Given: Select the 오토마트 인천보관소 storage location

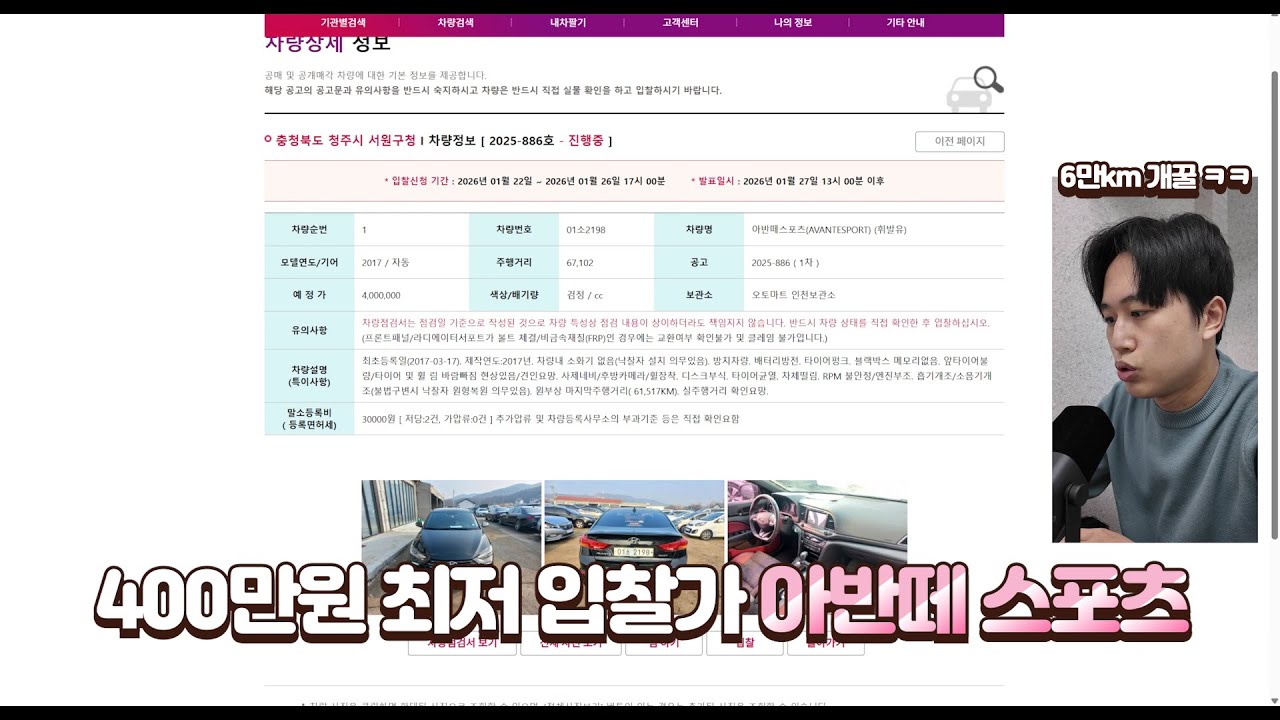Looking at the screenshot, I should tap(793, 296).
